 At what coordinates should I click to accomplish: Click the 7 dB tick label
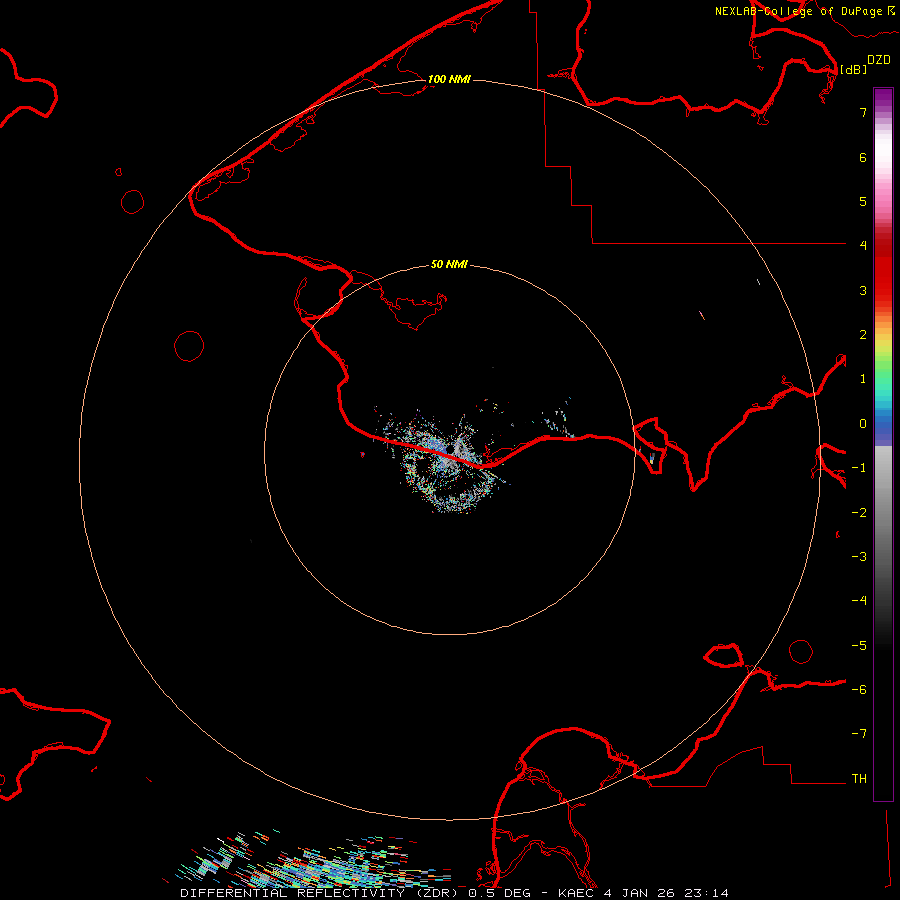pyautogui.click(x=863, y=112)
